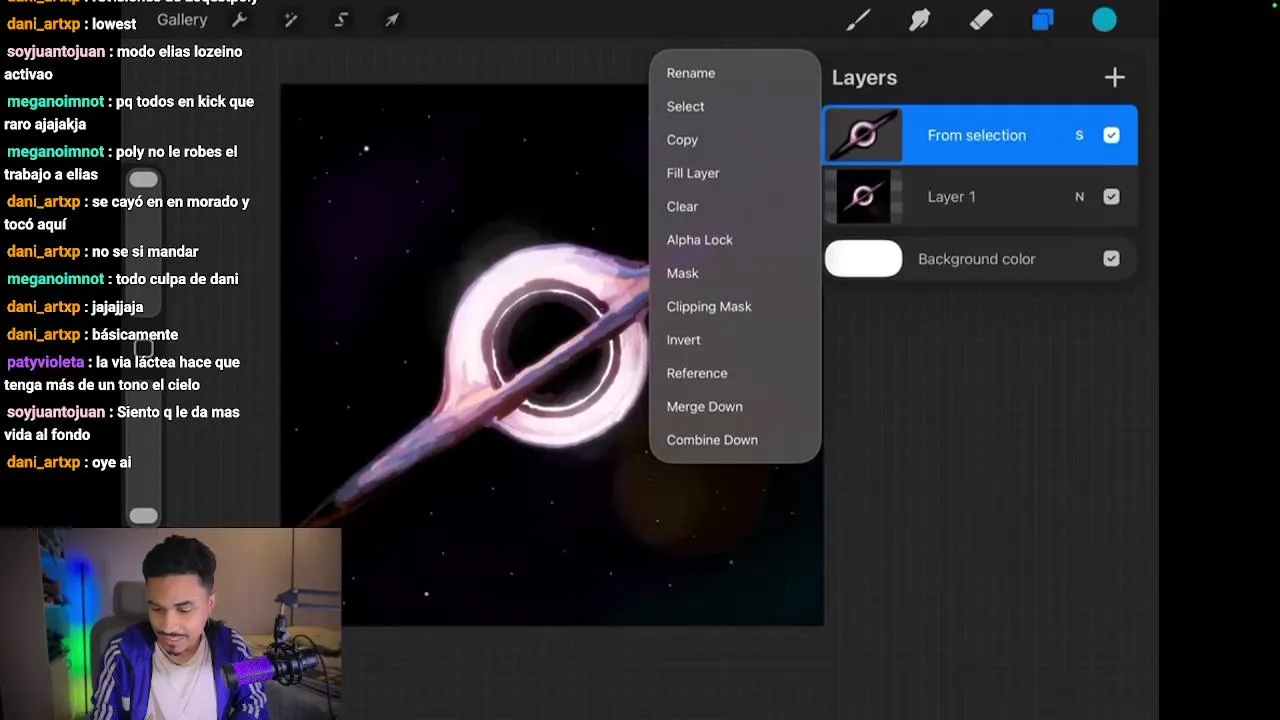
Task: Add a new layer with plus icon
Action: tap(1114, 77)
